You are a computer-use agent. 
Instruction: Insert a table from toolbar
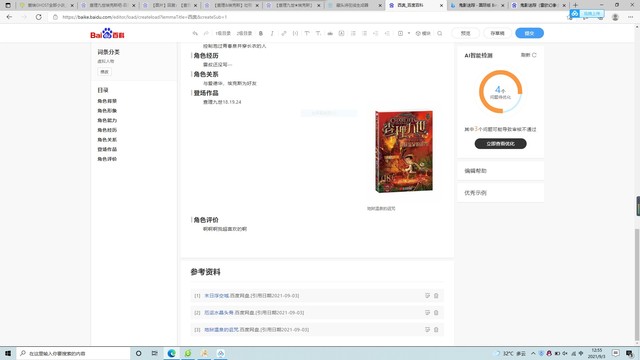pos(400,33)
